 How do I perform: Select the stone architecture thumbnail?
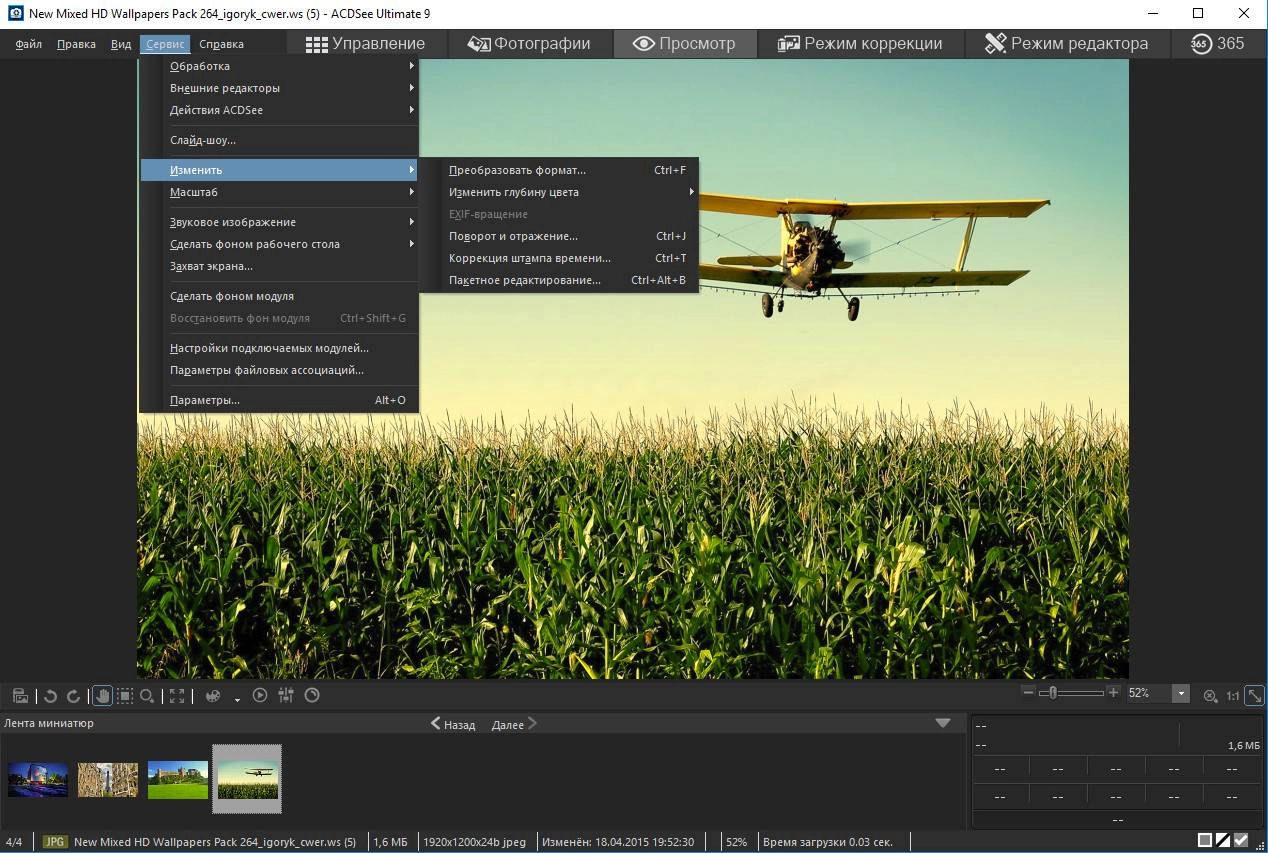tap(108, 780)
